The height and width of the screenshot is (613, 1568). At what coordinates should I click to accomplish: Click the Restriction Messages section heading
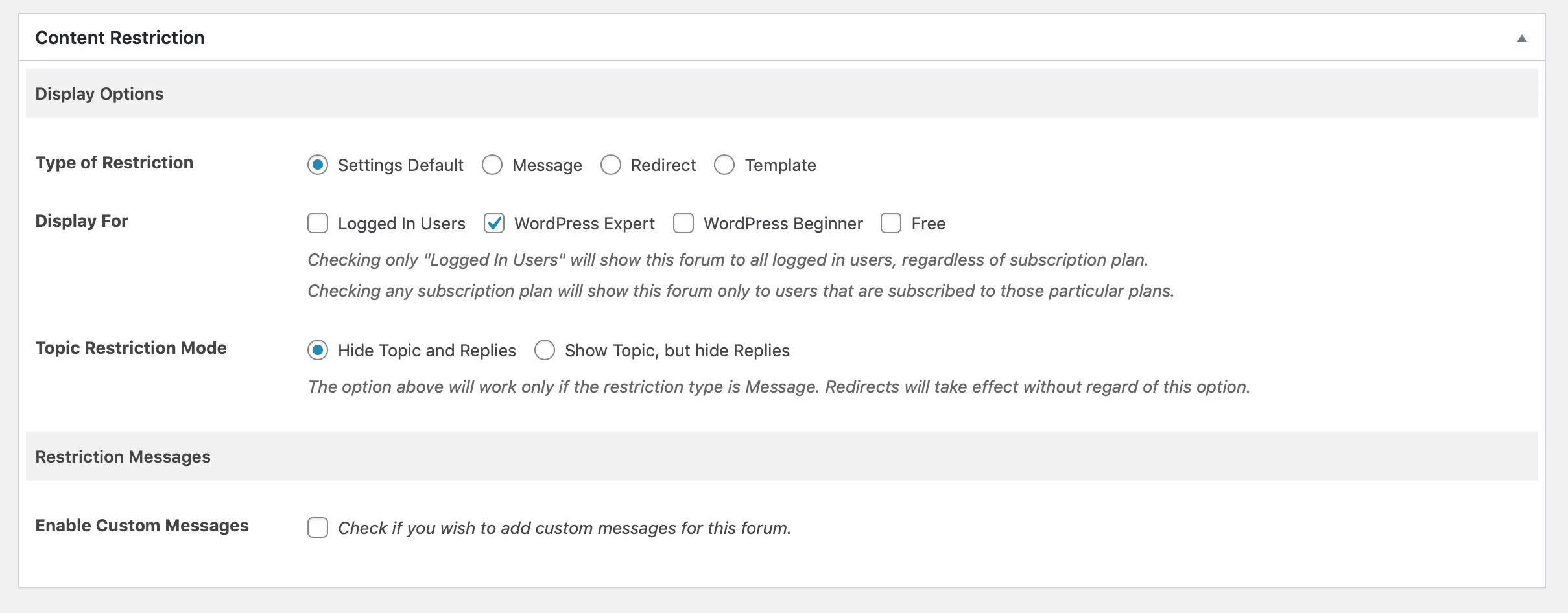pos(123,457)
